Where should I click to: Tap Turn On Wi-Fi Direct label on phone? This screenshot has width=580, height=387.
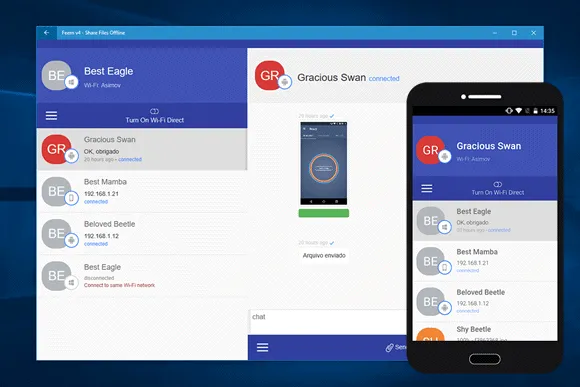(498, 192)
